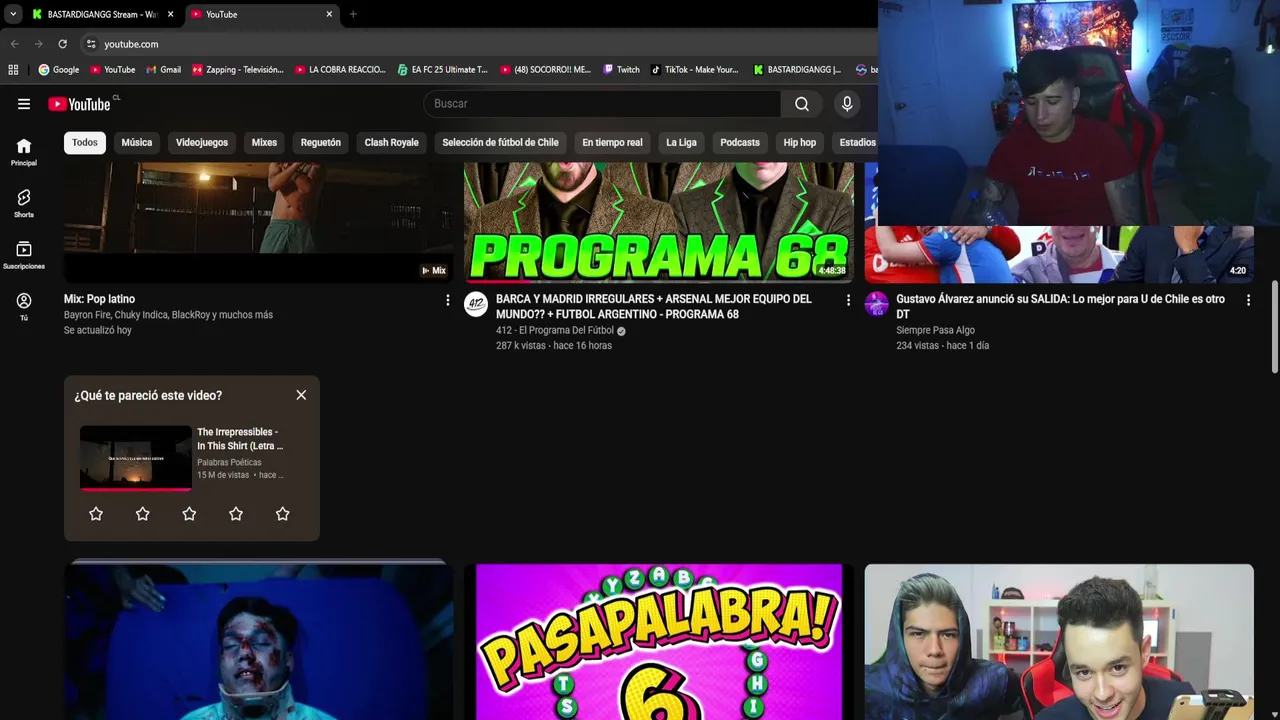The image size is (1280, 720).
Task: Select the Reguetón filter chip
Action: [x=321, y=142]
